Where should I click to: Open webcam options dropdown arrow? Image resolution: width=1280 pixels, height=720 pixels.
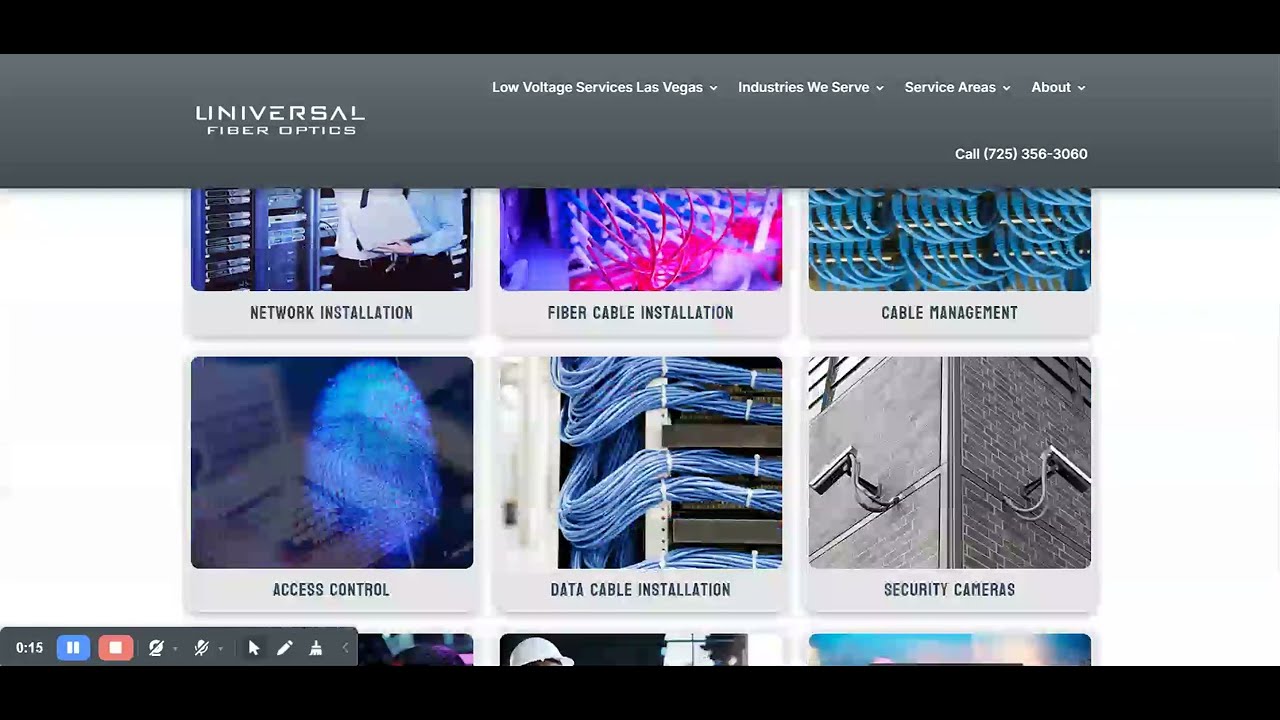click(175, 648)
